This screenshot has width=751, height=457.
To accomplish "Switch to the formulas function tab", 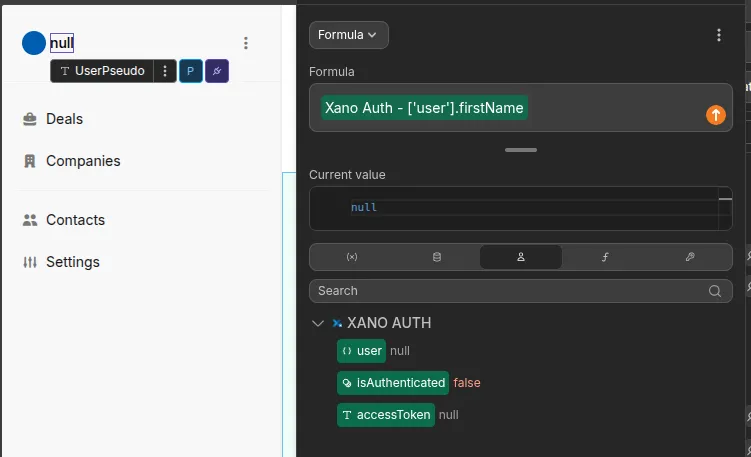I will click(x=605, y=257).
